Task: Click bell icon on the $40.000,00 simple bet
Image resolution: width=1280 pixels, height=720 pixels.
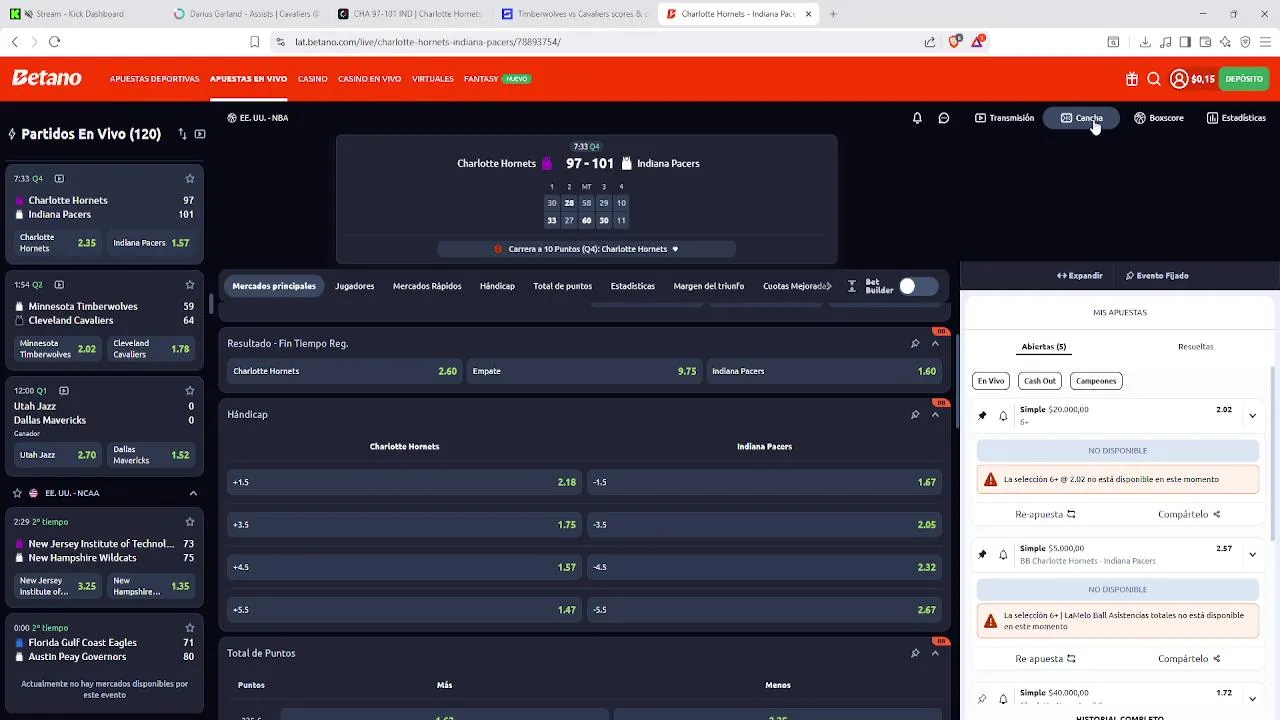Action: click(1003, 698)
